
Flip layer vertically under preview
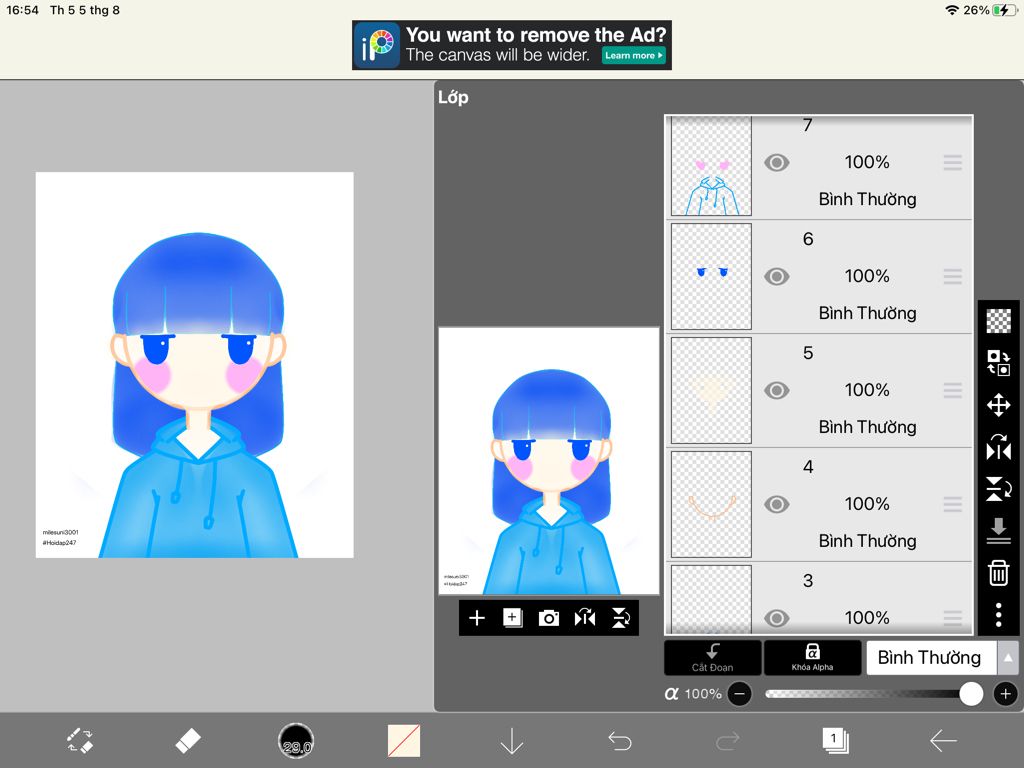pyautogui.click(x=620, y=618)
